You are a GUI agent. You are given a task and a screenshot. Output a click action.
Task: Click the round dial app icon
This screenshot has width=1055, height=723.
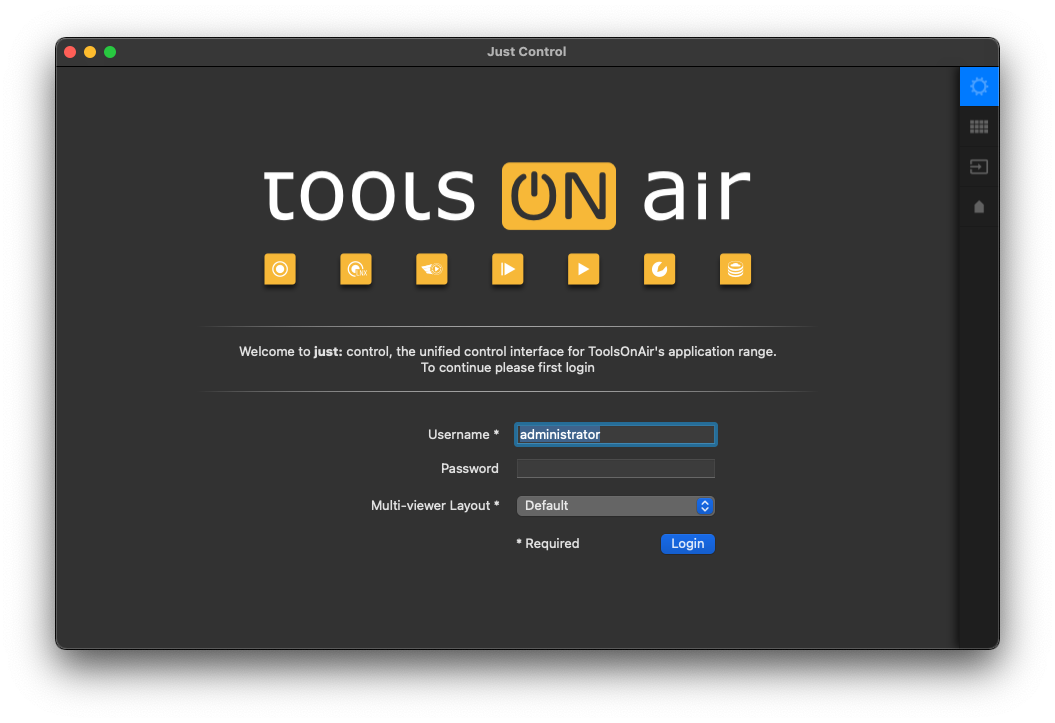(x=659, y=269)
